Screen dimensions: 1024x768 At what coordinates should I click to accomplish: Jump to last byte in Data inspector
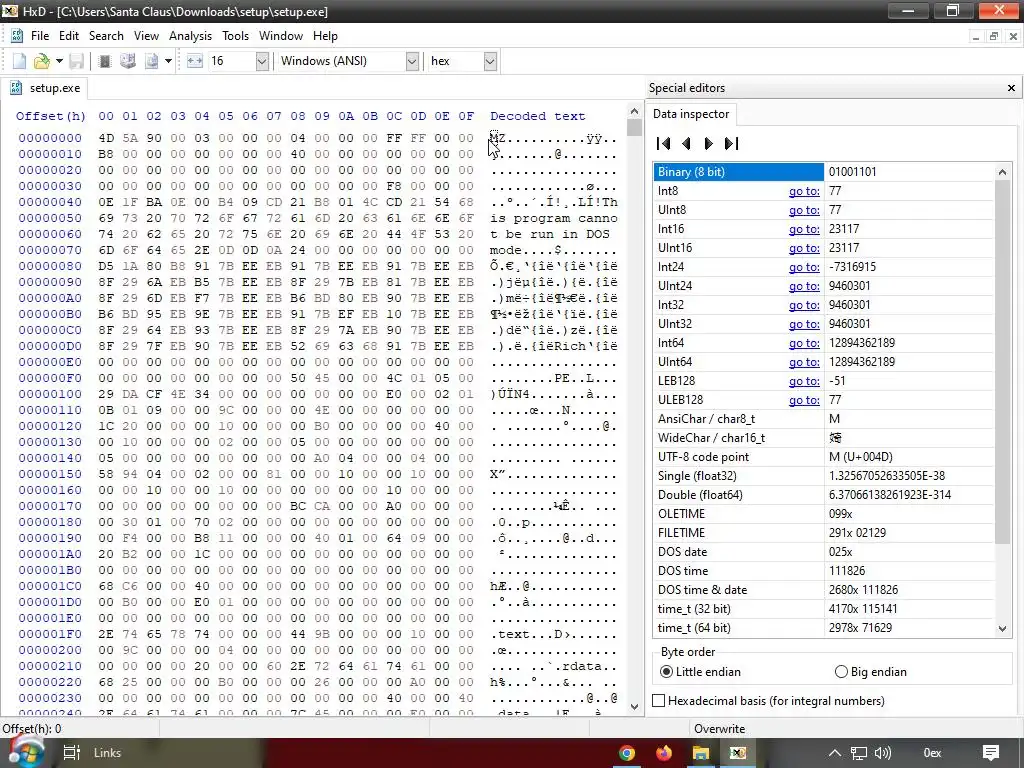tap(731, 144)
